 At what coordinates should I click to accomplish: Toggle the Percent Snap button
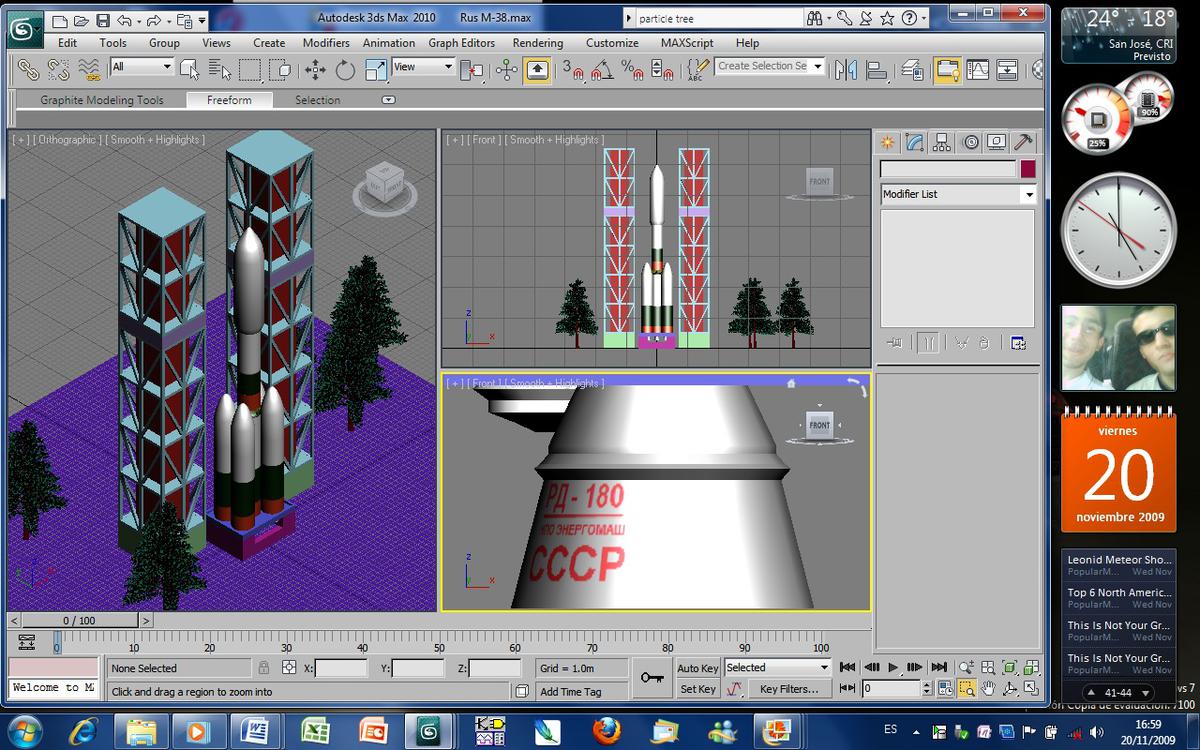click(631, 69)
